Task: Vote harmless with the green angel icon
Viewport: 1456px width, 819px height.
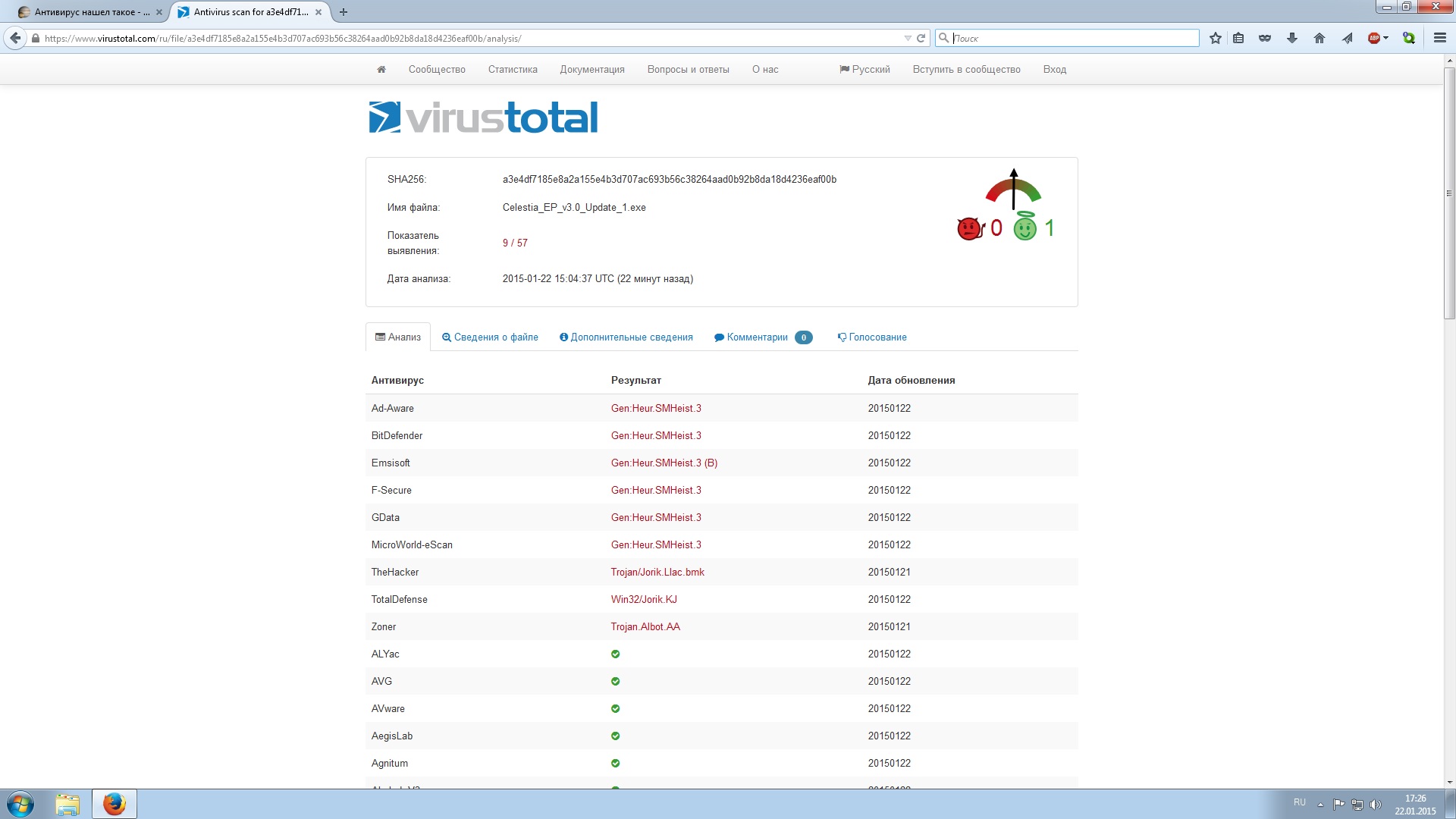Action: 1025,227
